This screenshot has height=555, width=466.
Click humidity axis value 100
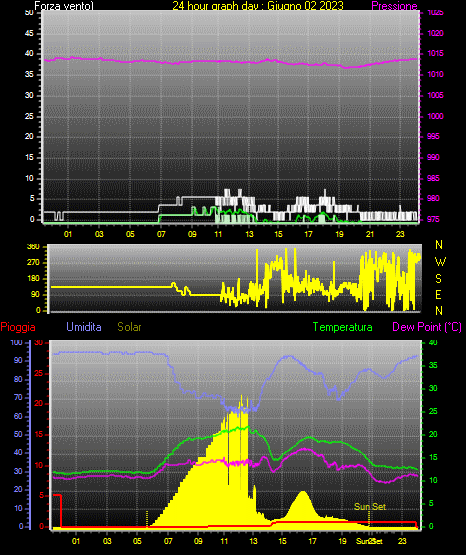17,342
